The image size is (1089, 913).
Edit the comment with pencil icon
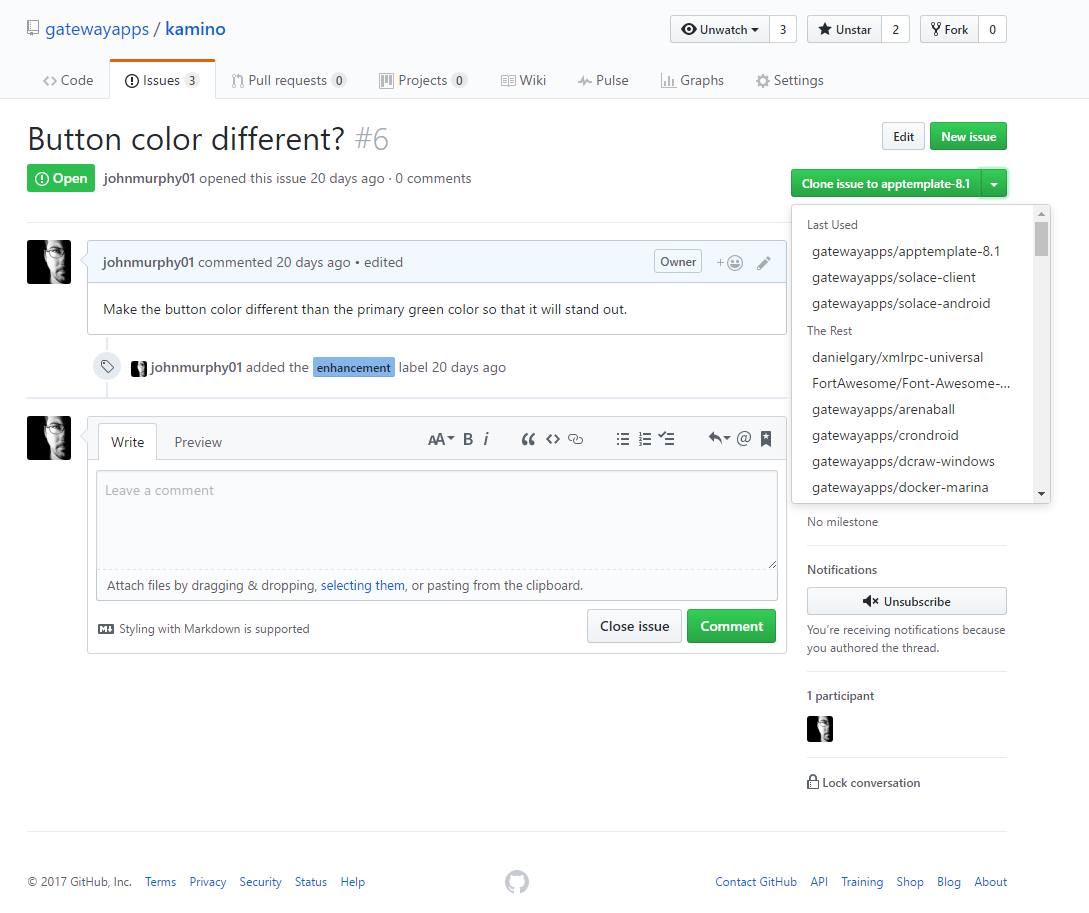click(x=763, y=262)
